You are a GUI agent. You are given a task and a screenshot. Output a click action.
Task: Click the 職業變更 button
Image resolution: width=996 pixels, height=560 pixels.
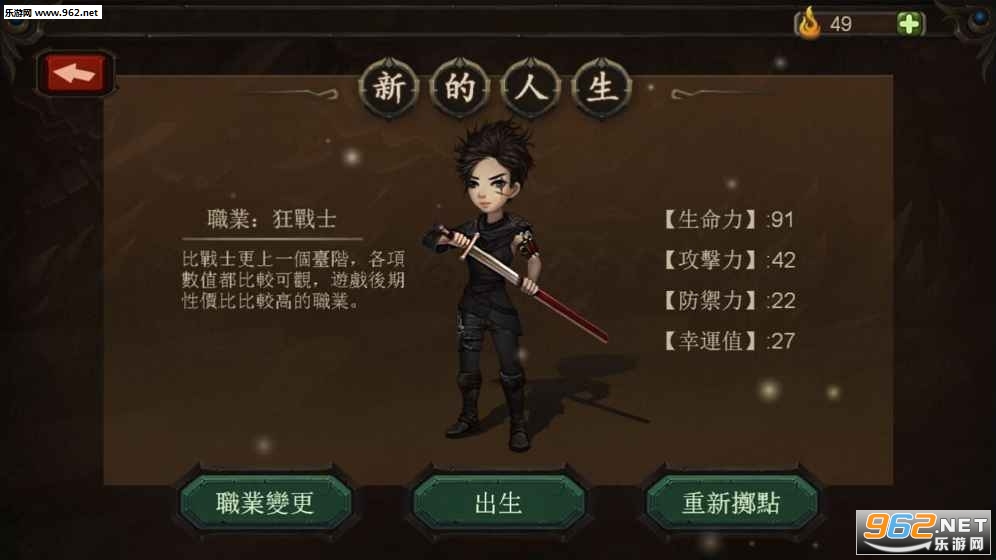tap(266, 503)
